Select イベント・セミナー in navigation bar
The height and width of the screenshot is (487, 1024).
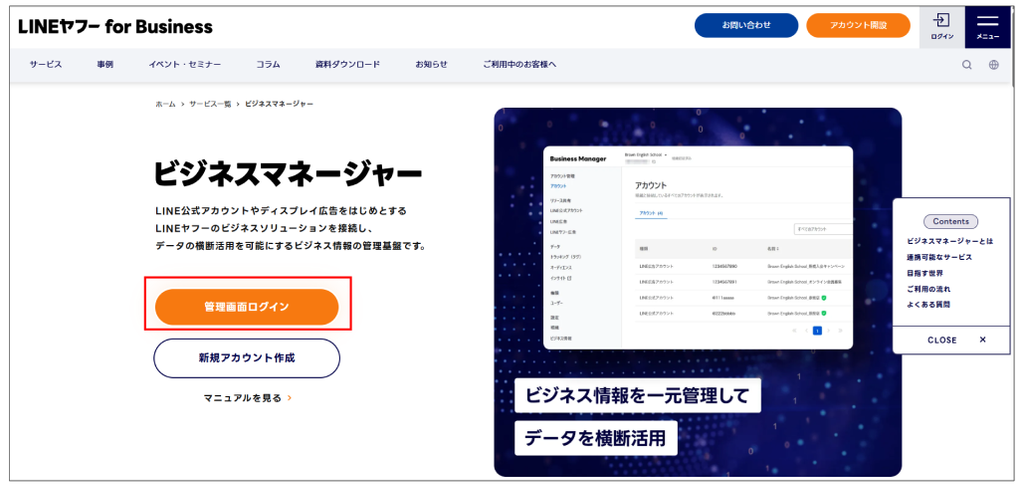185,65
